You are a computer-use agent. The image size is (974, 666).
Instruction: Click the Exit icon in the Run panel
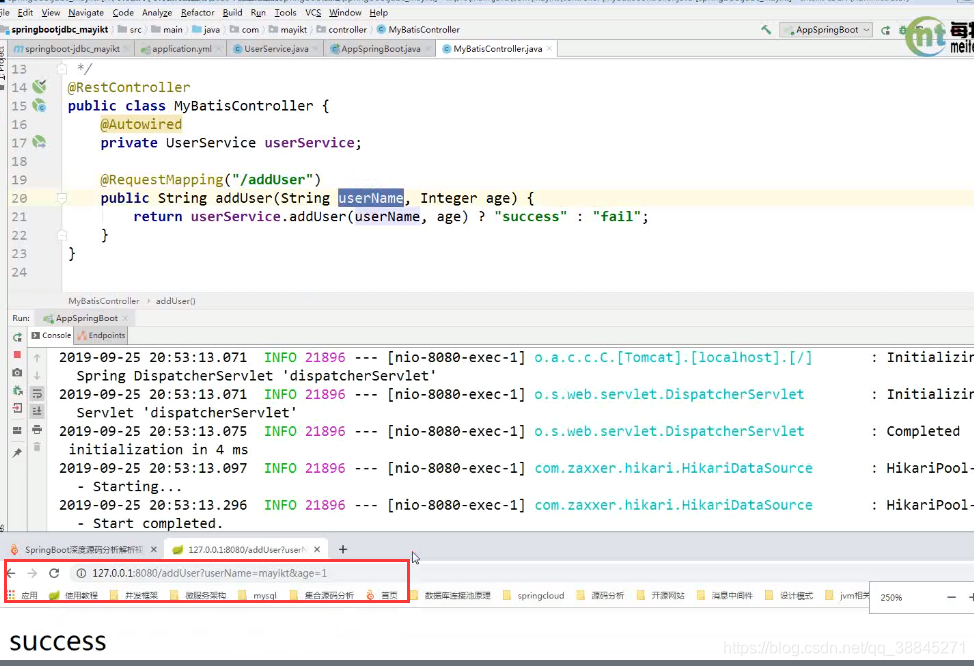[17, 409]
